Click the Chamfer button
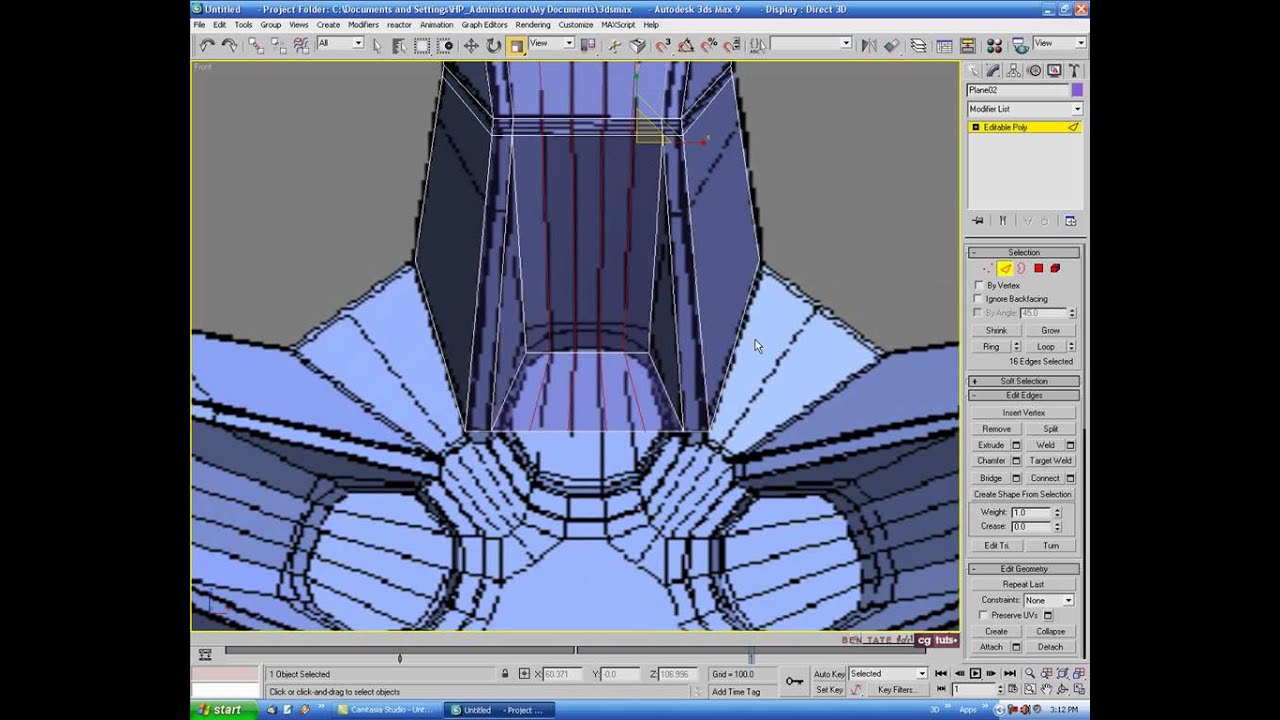This screenshot has height=720, width=1280. pos(991,461)
